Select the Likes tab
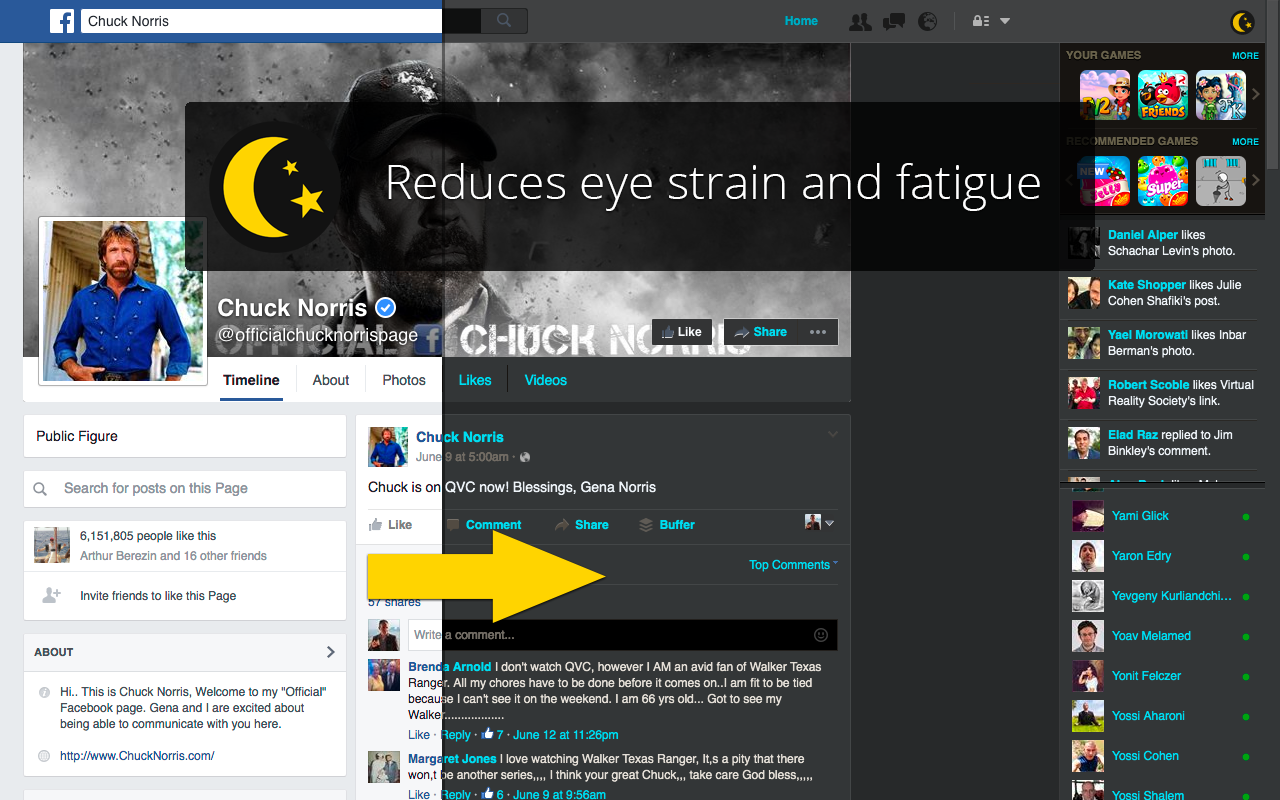 point(475,380)
